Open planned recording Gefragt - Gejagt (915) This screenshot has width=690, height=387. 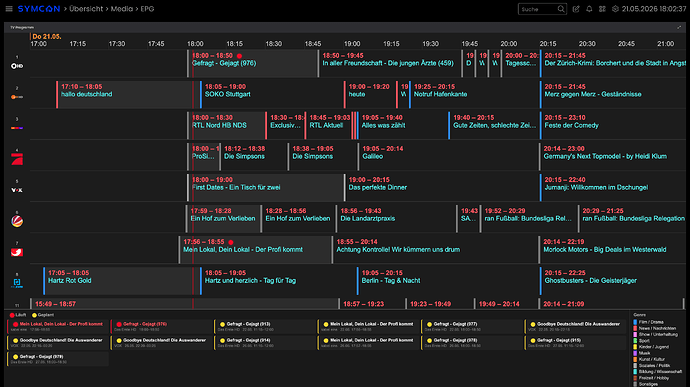click(575, 343)
